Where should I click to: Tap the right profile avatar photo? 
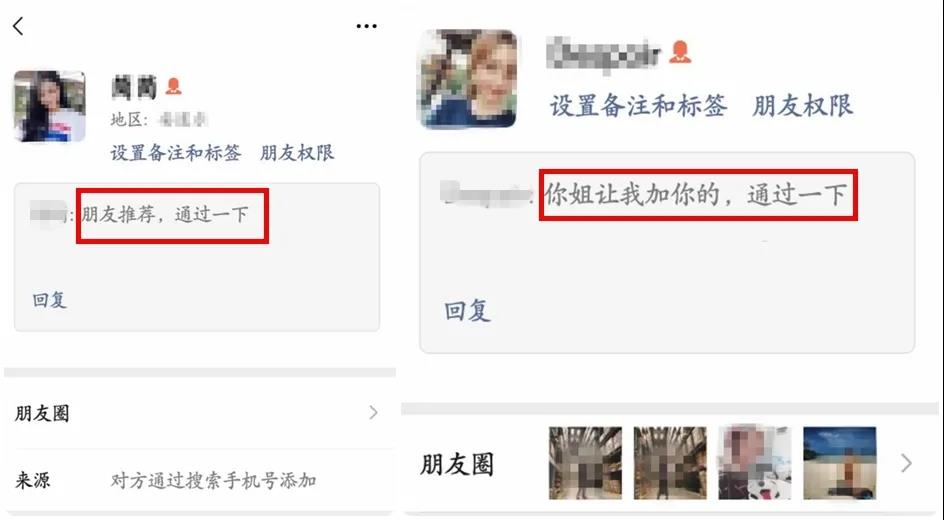pyautogui.click(x=467, y=78)
